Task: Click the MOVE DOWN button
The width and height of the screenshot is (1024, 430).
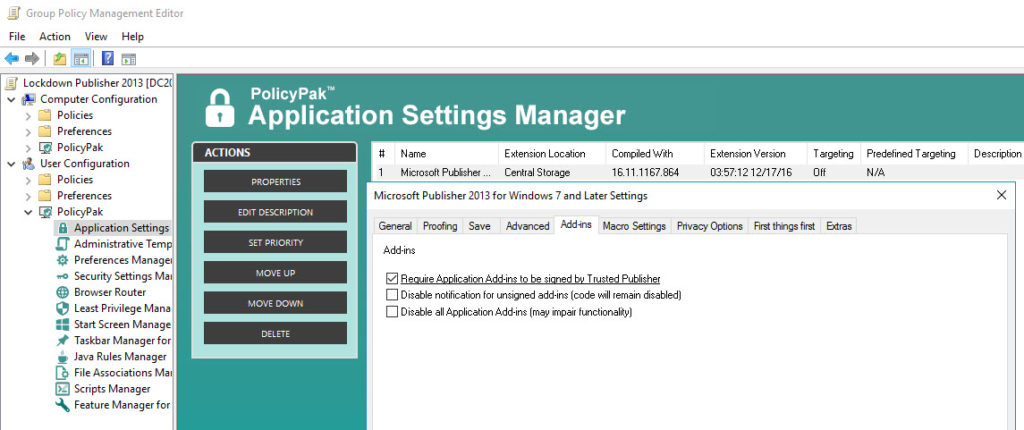Action: pos(275,303)
